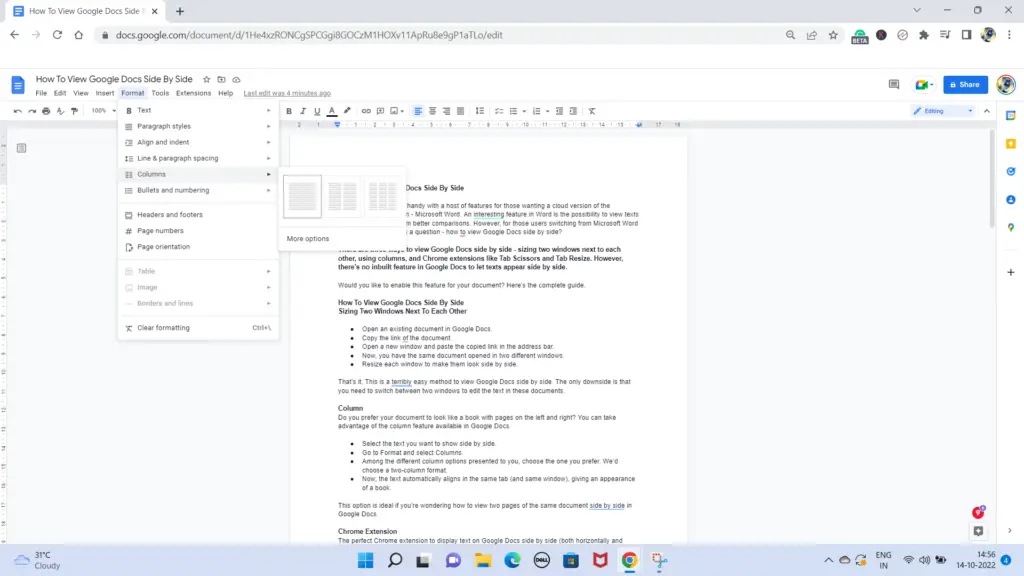The image size is (1024, 576).
Task: Open the Google Meet call dropdown
Action: click(x=924, y=84)
